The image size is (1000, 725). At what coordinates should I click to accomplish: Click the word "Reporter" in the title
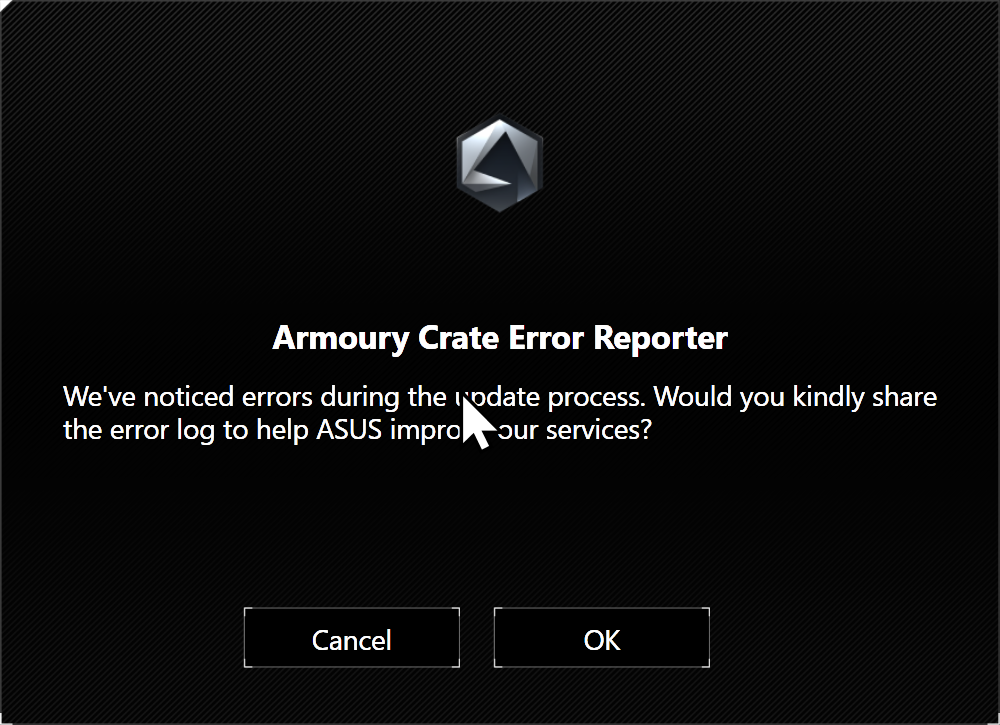pyautogui.click(x=660, y=339)
